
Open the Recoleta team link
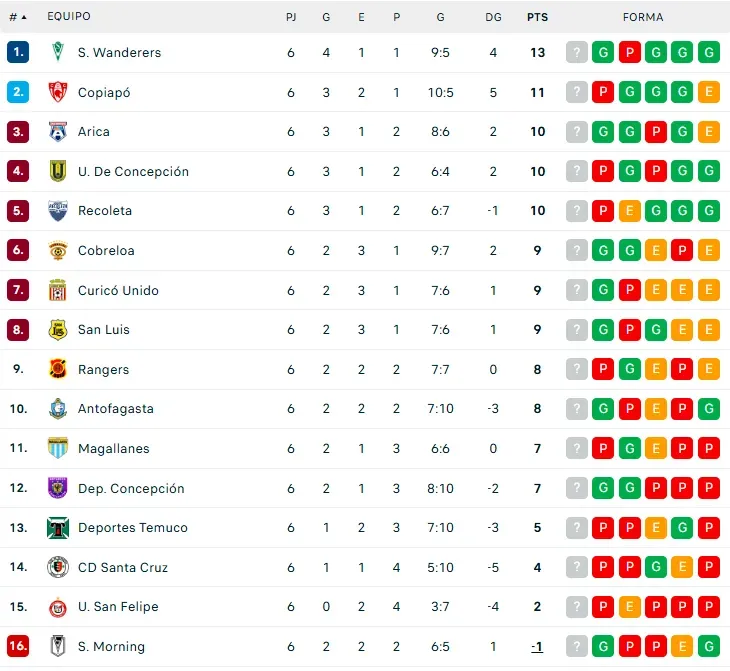(x=105, y=211)
